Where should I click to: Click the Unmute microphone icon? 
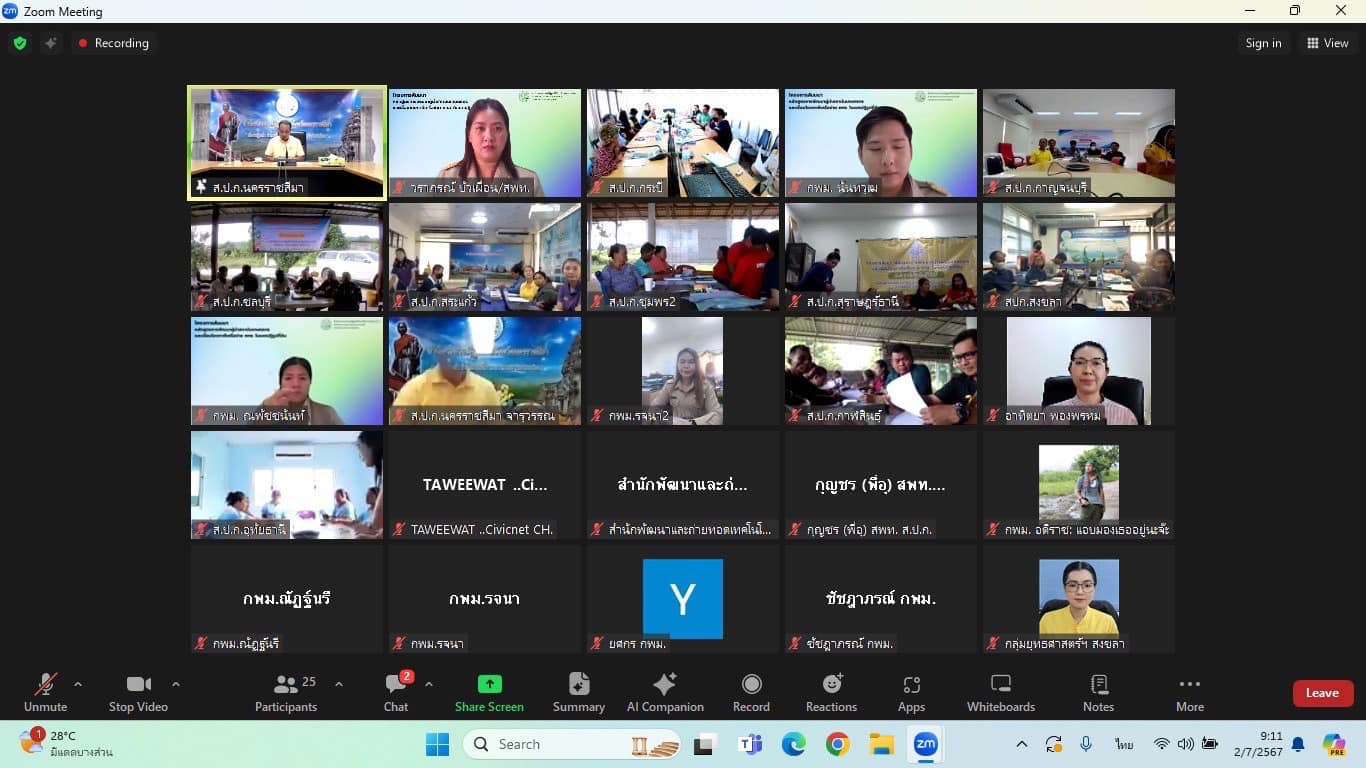[45, 684]
